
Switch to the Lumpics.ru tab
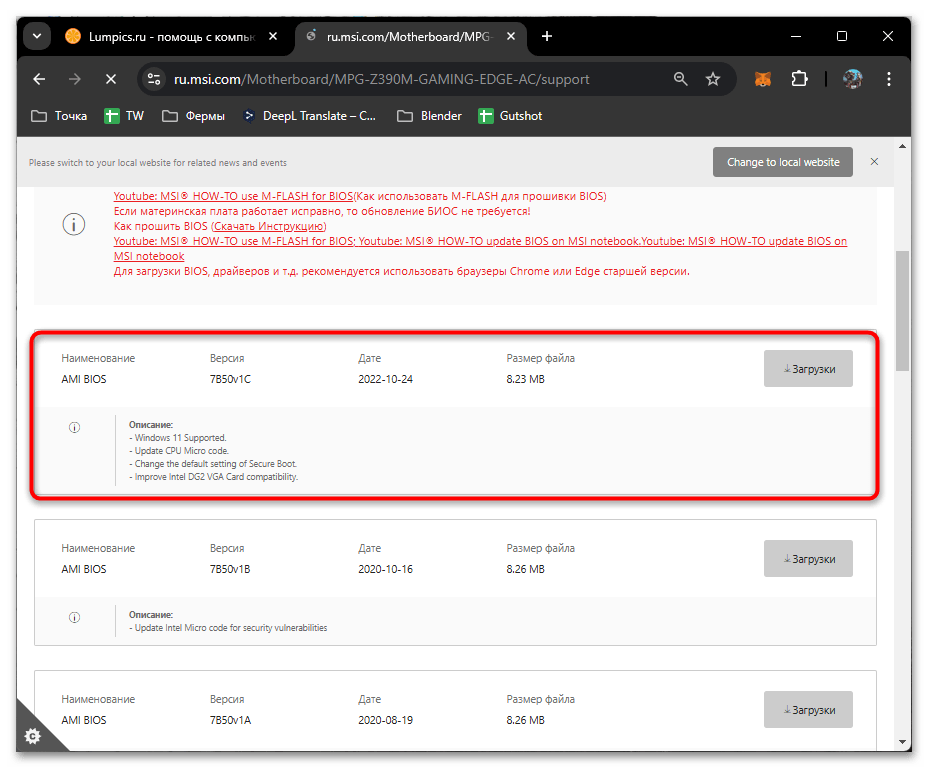(171, 37)
